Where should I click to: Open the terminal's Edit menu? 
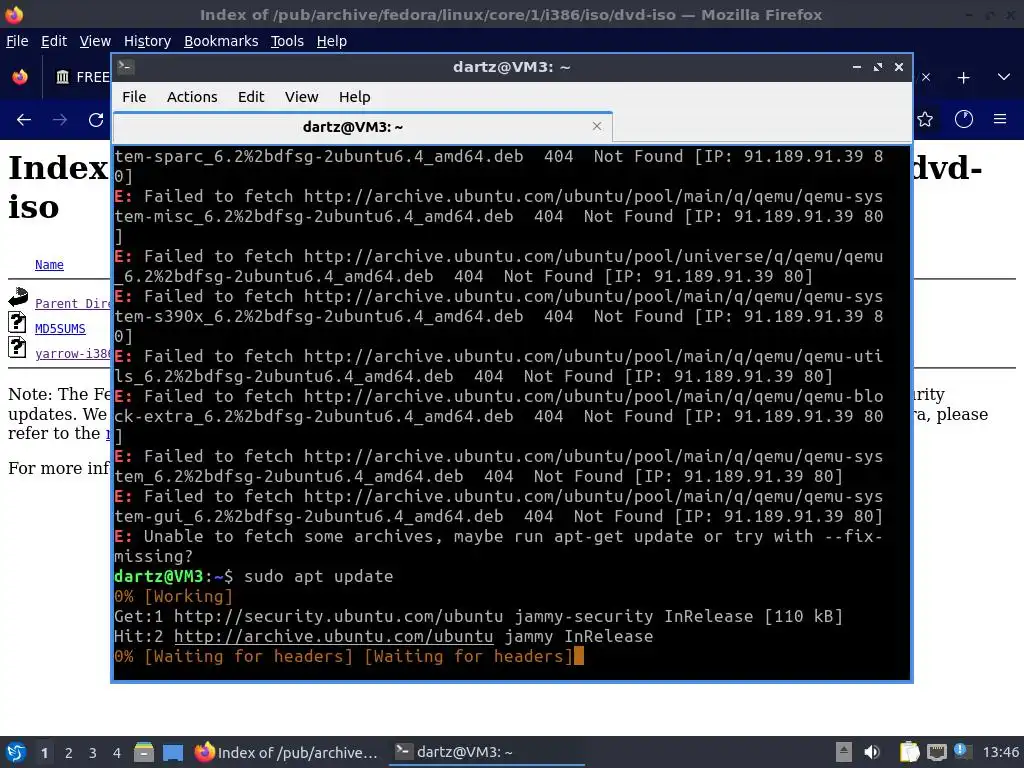pos(251,97)
